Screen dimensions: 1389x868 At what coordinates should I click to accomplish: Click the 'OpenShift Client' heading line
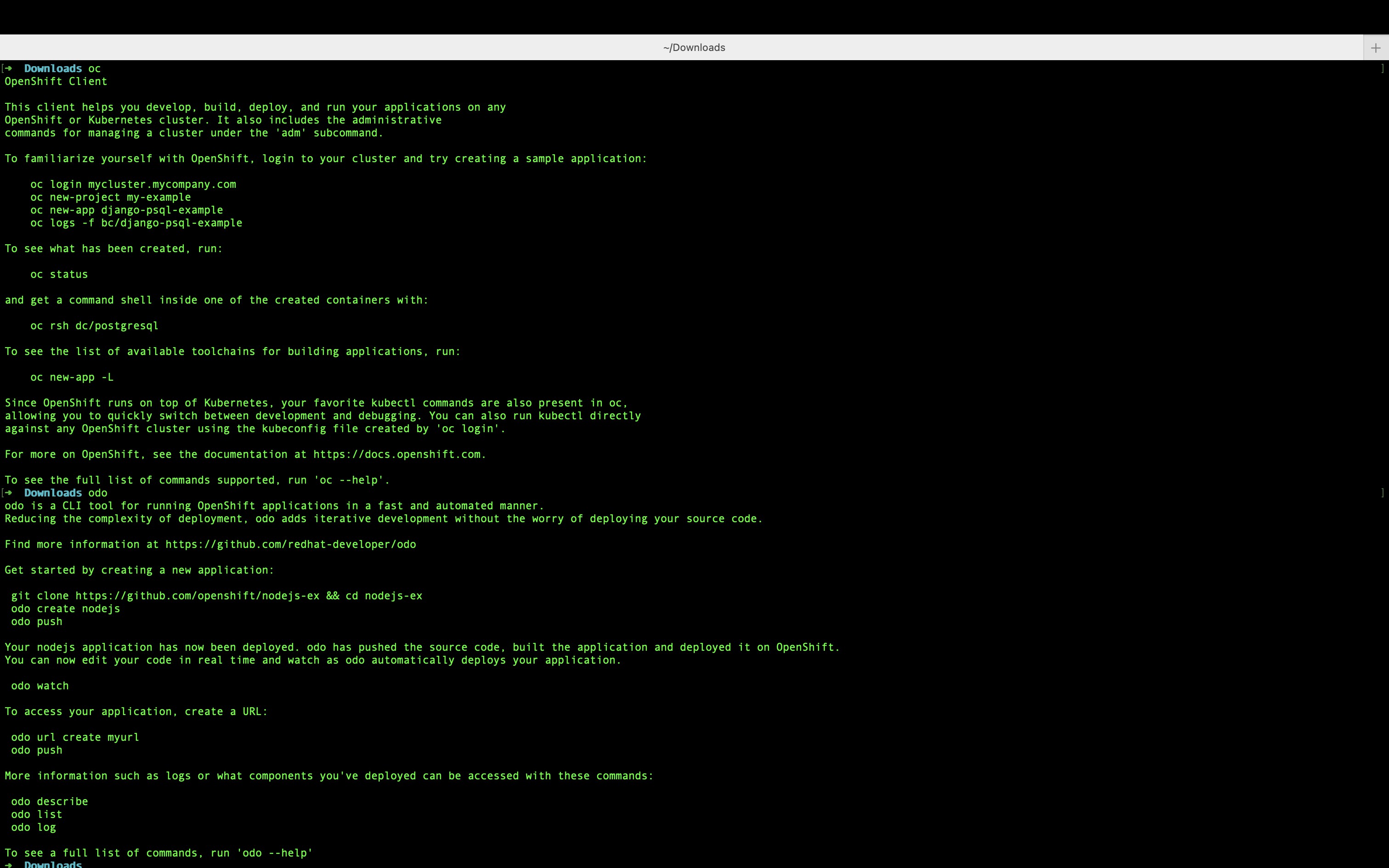pos(56,82)
